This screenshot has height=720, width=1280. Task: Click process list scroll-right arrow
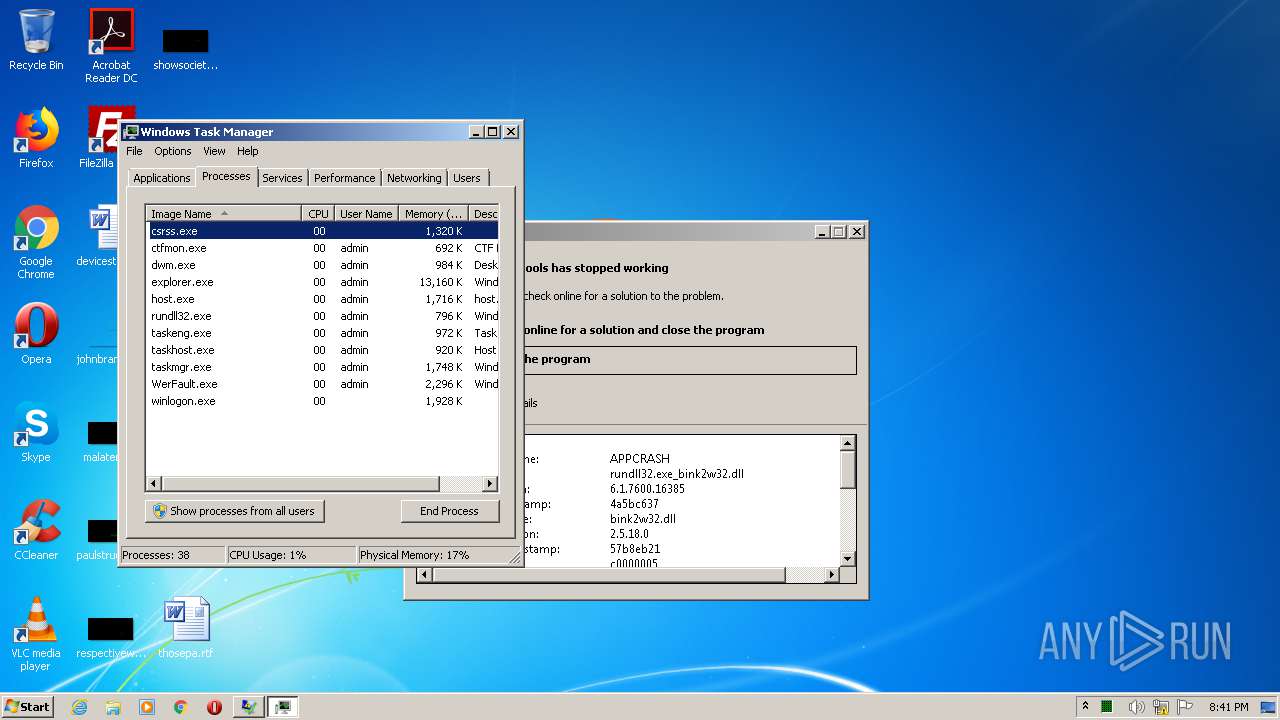point(490,484)
